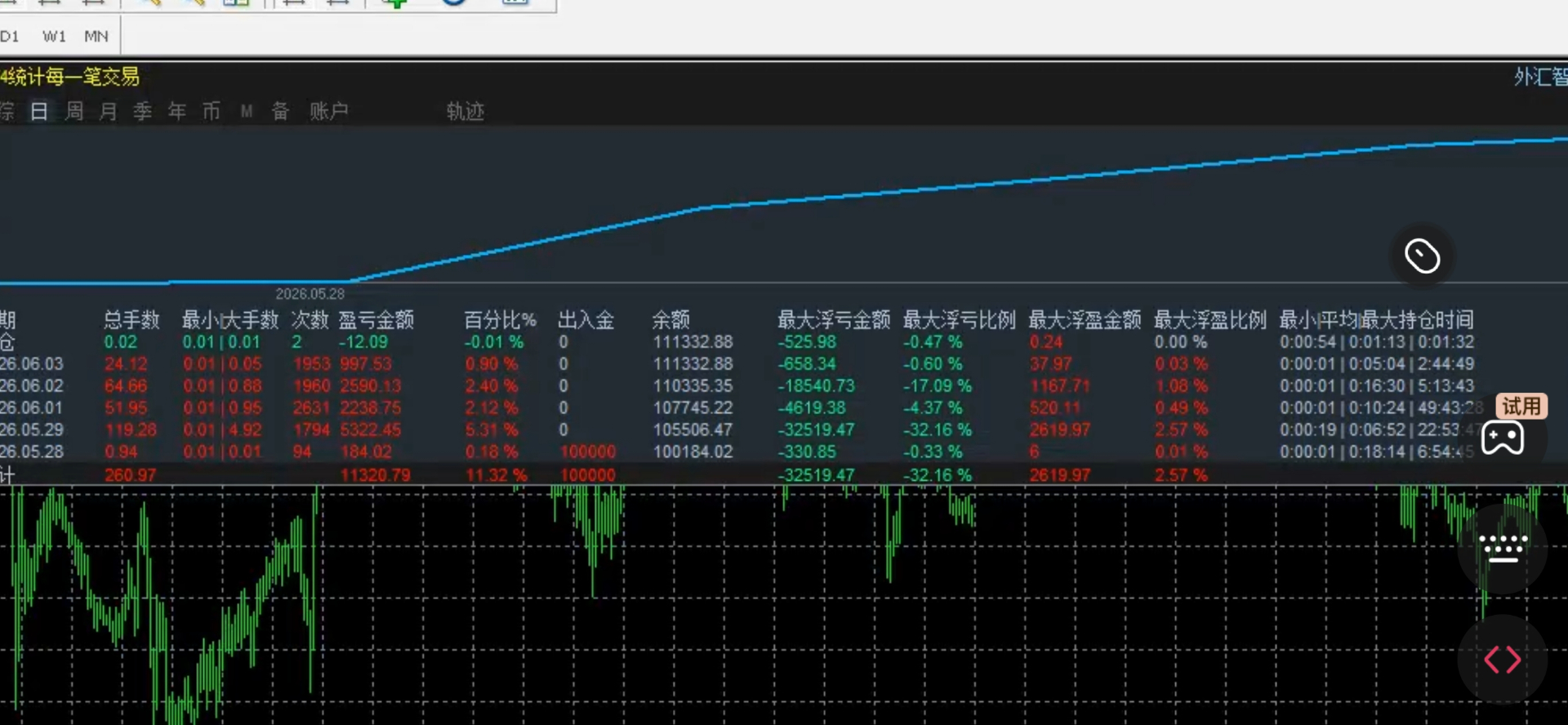
Task: Click the open position loss -12.09
Action: coord(363,341)
